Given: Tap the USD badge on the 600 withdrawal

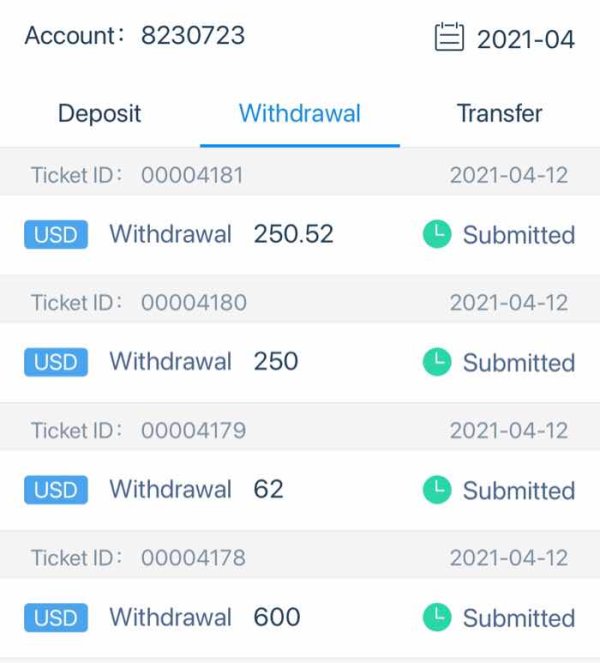Looking at the screenshot, I should (56, 617).
